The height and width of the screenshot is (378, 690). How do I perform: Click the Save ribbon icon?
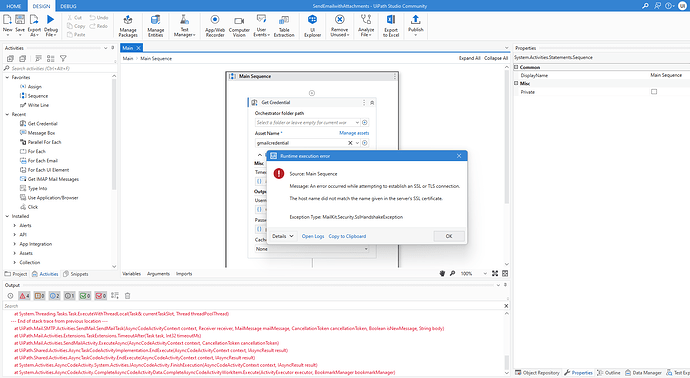(20, 20)
